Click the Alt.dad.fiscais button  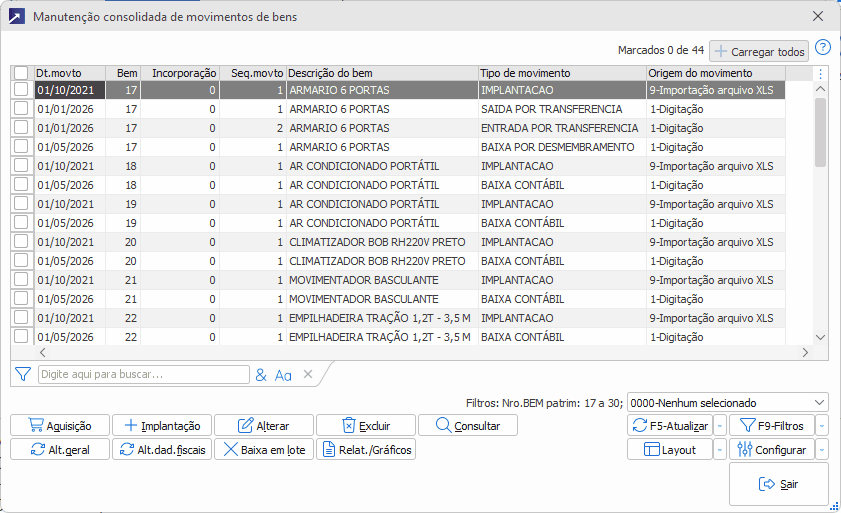162,450
